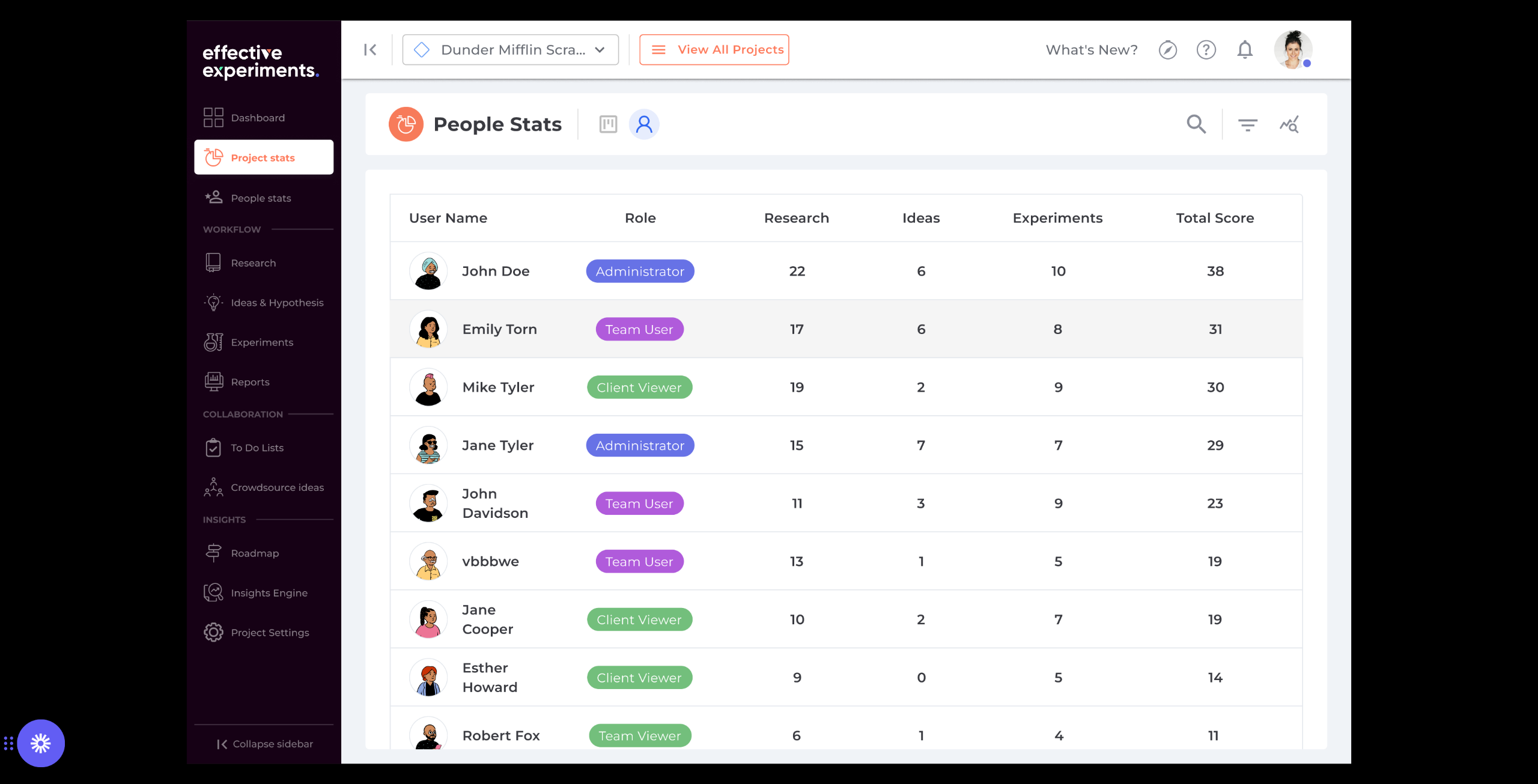
Task: Collapse sidebar using top bar arrow
Action: pos(370,50)
